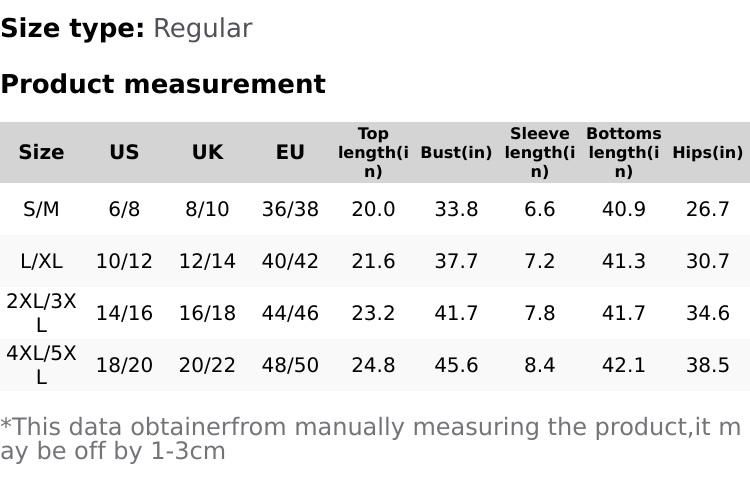Click the 45.6 bust value
The image size is (750, 487).
[456, 365]
